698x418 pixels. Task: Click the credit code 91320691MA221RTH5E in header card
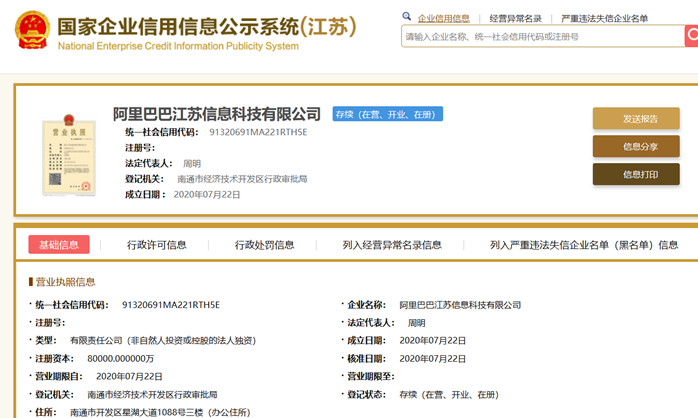[x=258, y=132]
